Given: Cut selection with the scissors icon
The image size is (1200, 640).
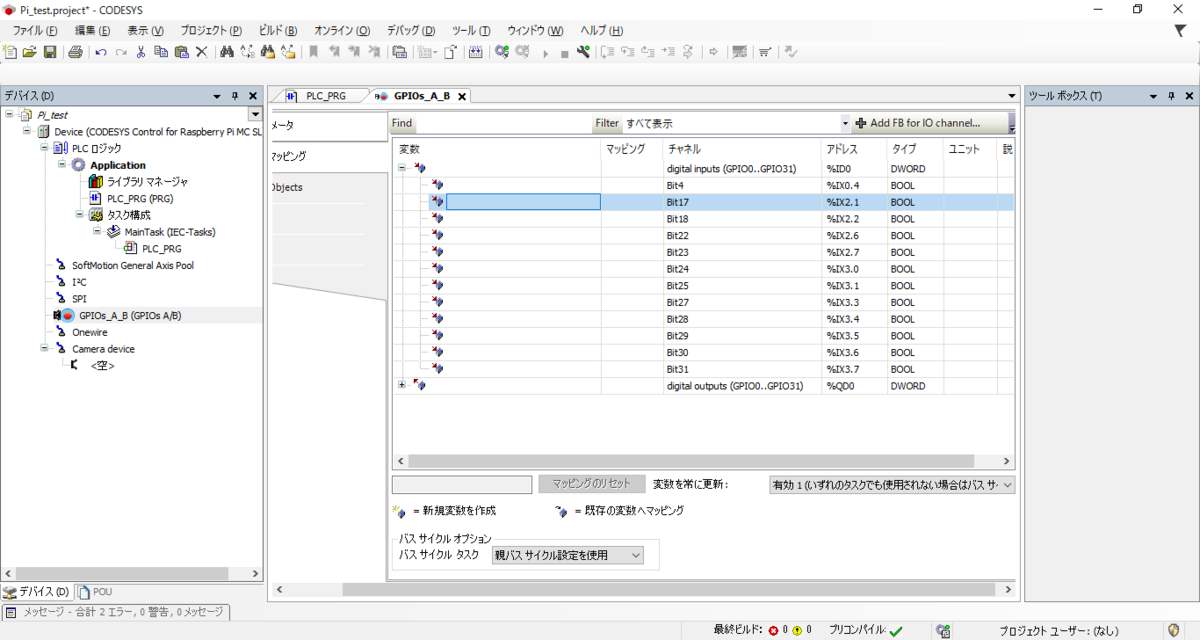Looking at the screenshot, I should coord(141,52).
